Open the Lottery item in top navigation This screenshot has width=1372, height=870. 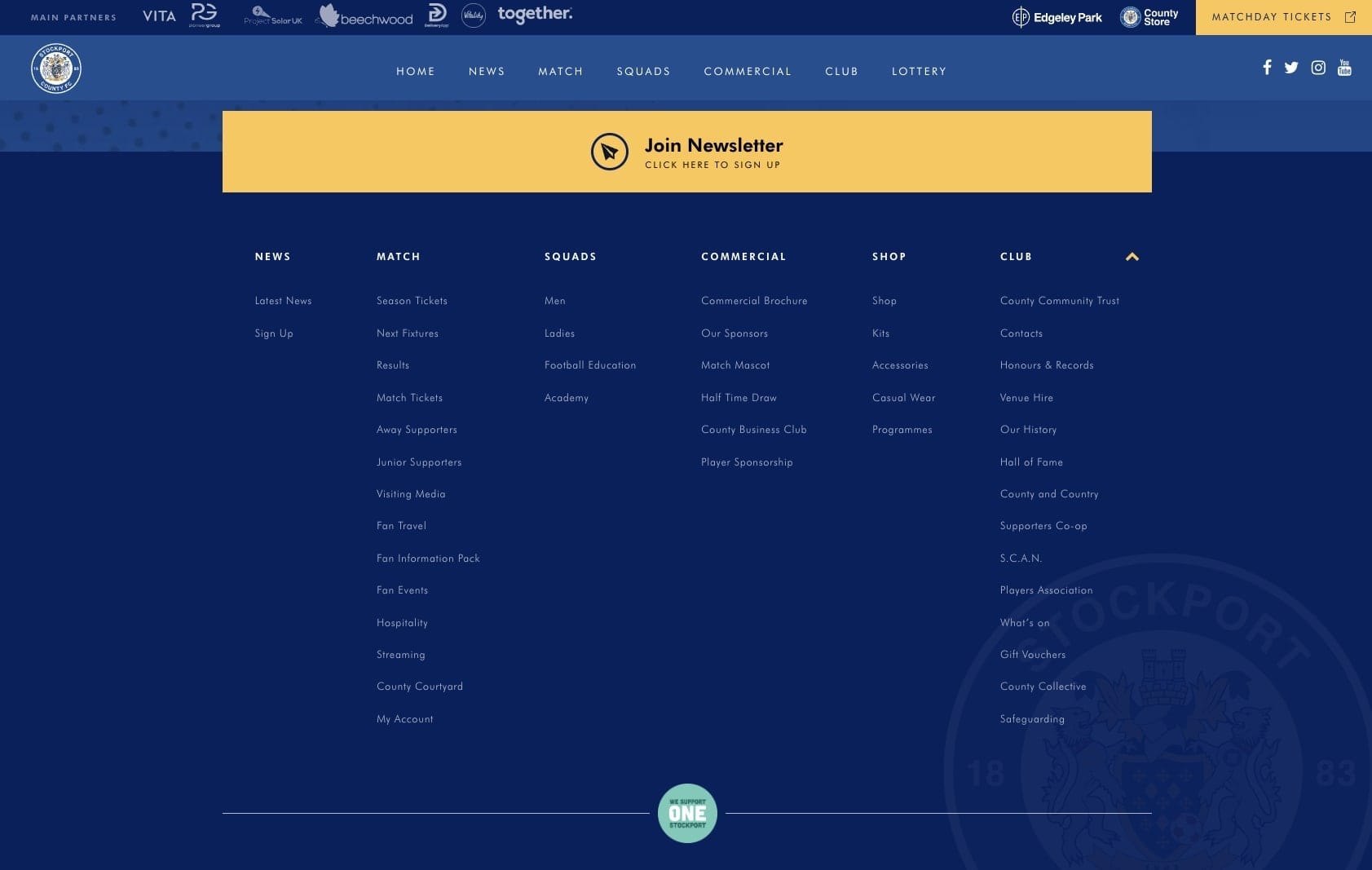pos(919,72)
